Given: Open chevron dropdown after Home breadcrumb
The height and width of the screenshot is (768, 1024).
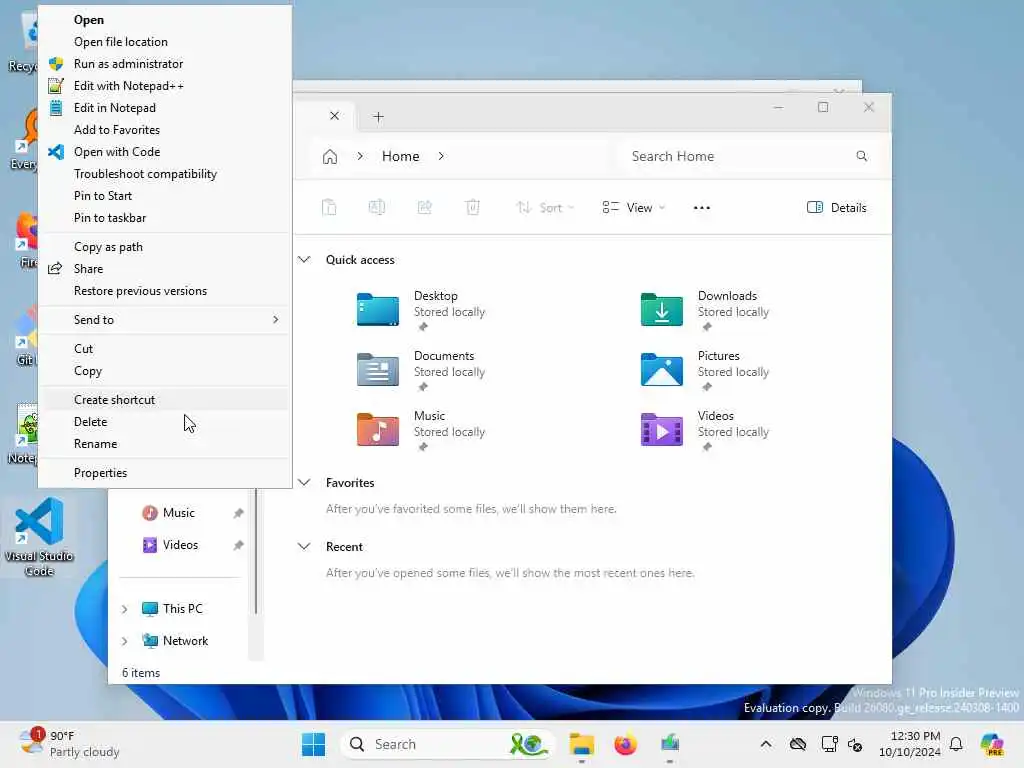Looking at the screenshot, I should tap(441, 156).
